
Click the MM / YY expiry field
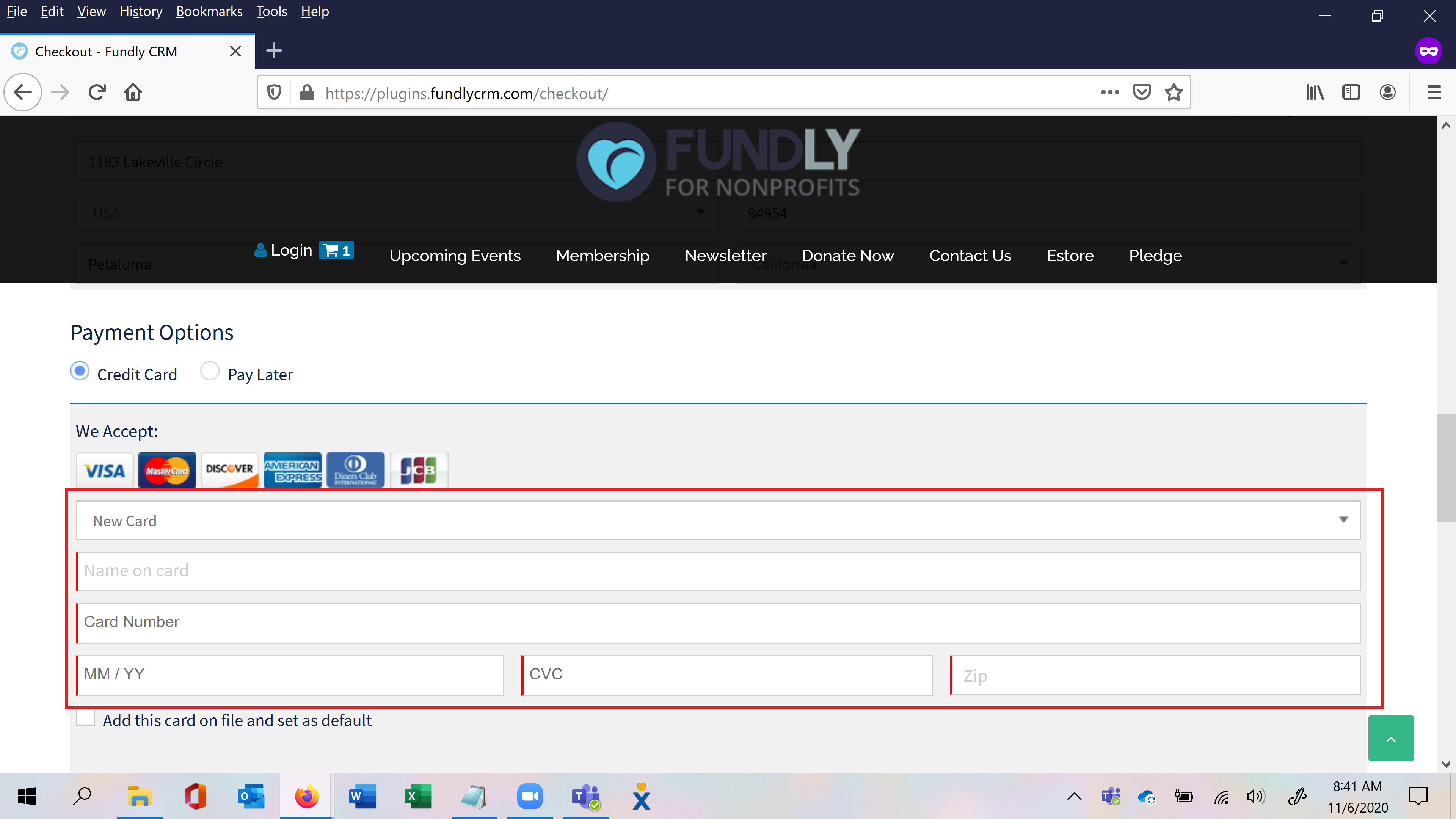click(290, 675)
